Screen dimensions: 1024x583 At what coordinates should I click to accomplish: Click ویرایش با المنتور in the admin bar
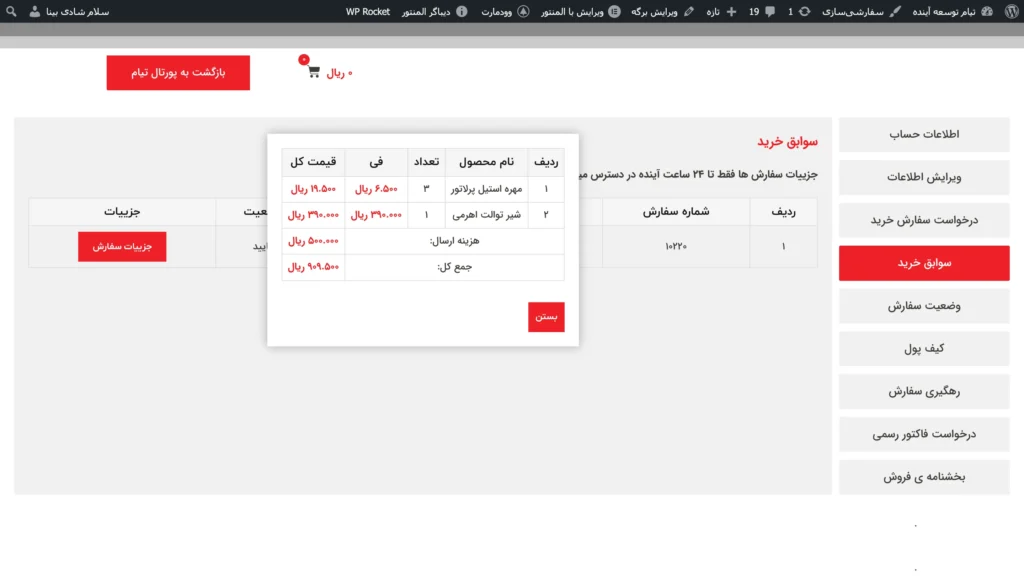572,12
